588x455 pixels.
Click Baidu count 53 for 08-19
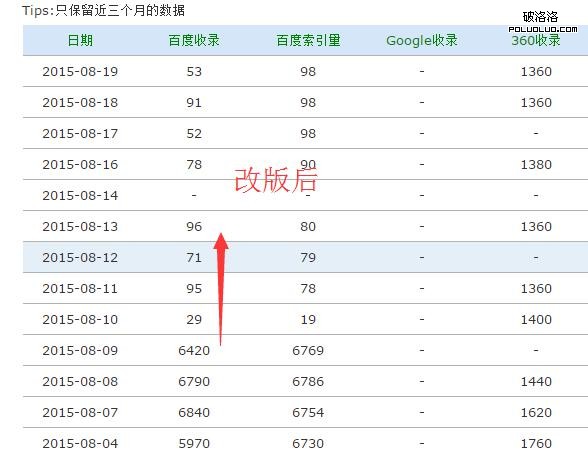(x=194, y=71)
